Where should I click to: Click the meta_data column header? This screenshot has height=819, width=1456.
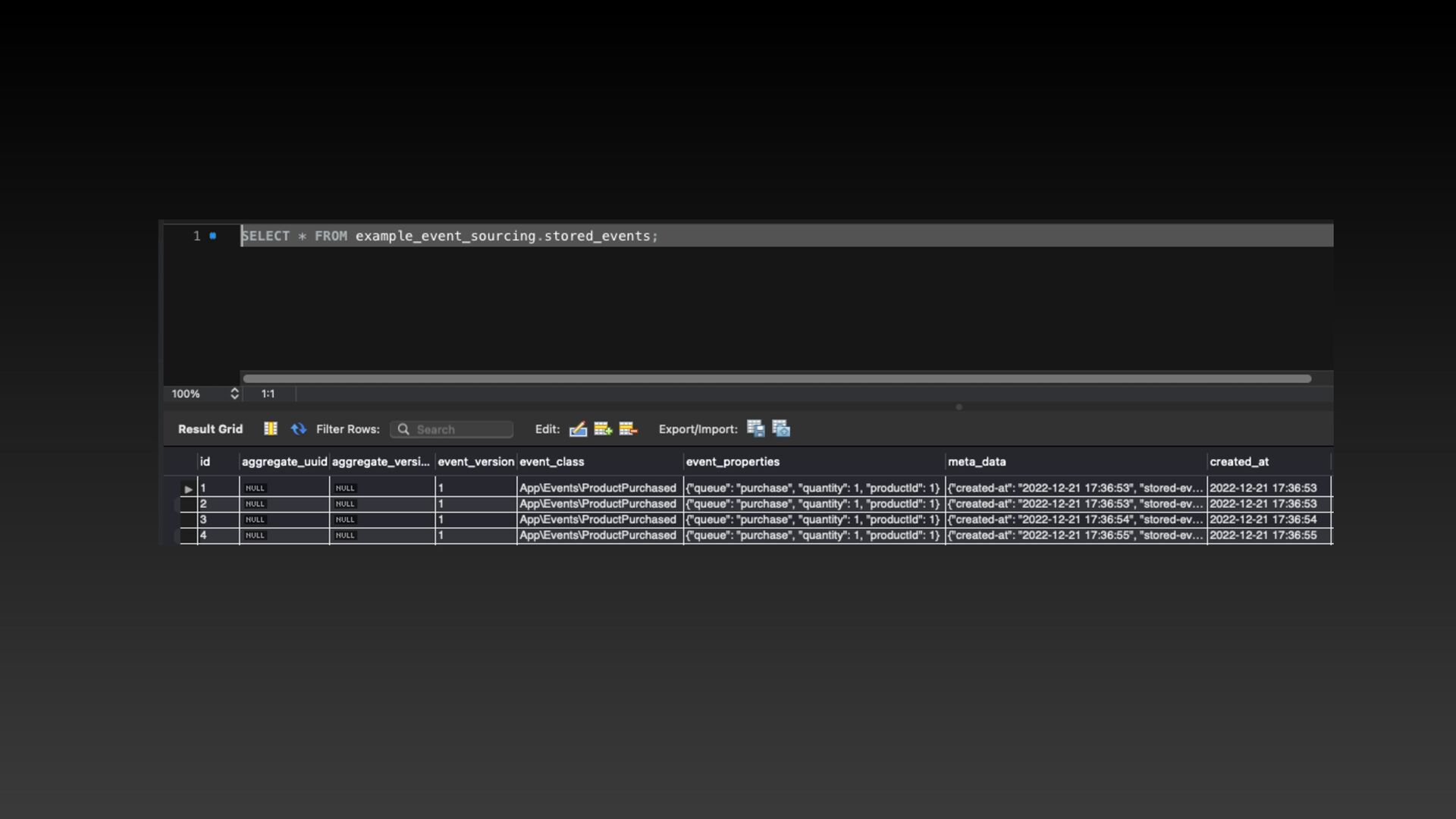(x=977, y=462)
